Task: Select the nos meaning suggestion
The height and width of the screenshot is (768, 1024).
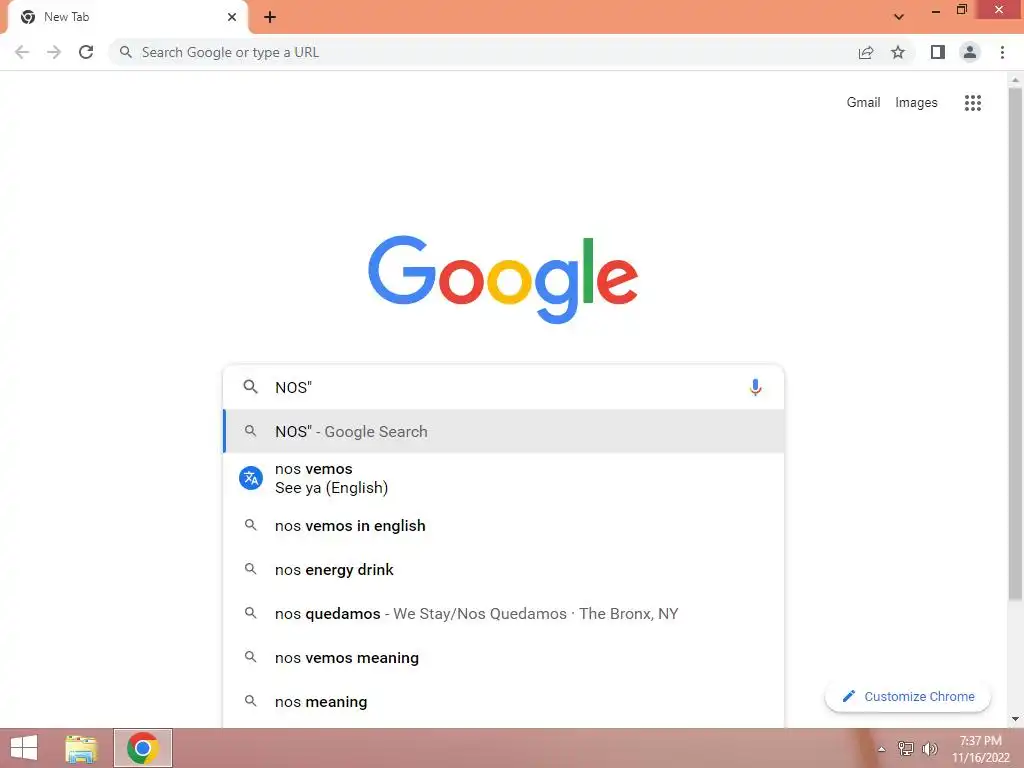Action: click(x=504, y=701)
